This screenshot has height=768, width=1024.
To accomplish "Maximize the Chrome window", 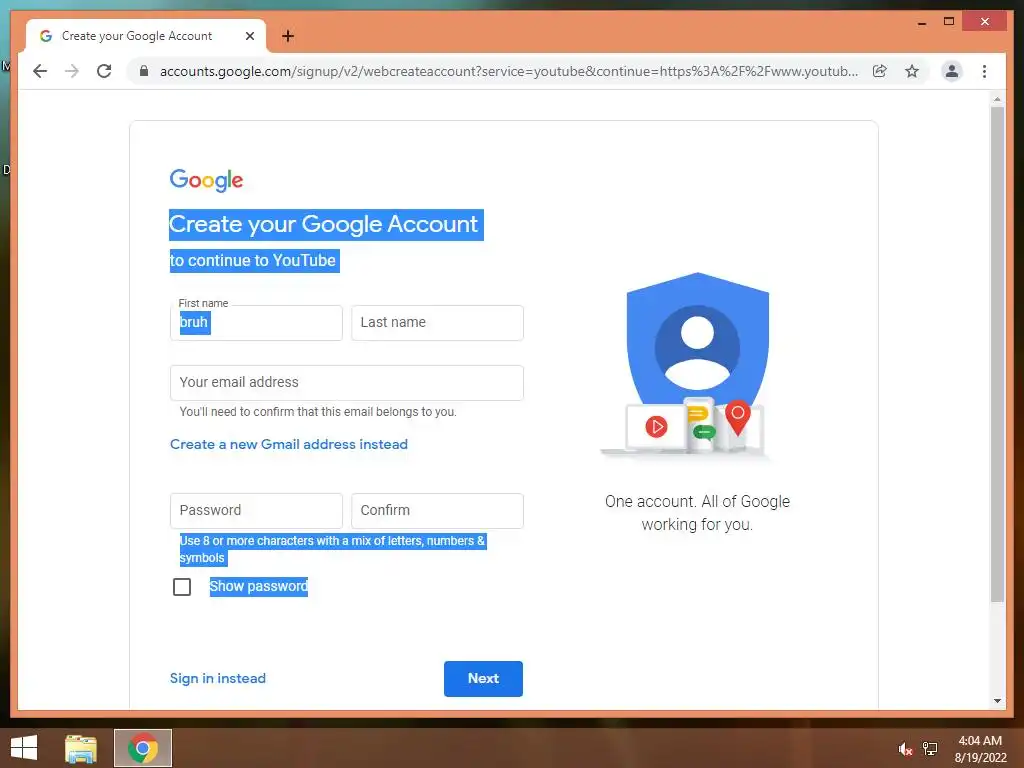I will pyautogui.click(x=949, y=22).
